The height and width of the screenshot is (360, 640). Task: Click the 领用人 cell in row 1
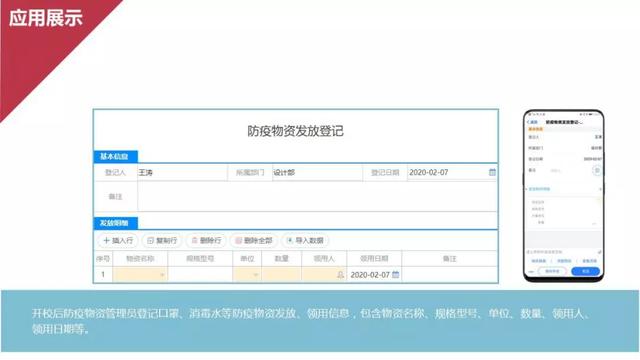point(324,275)
